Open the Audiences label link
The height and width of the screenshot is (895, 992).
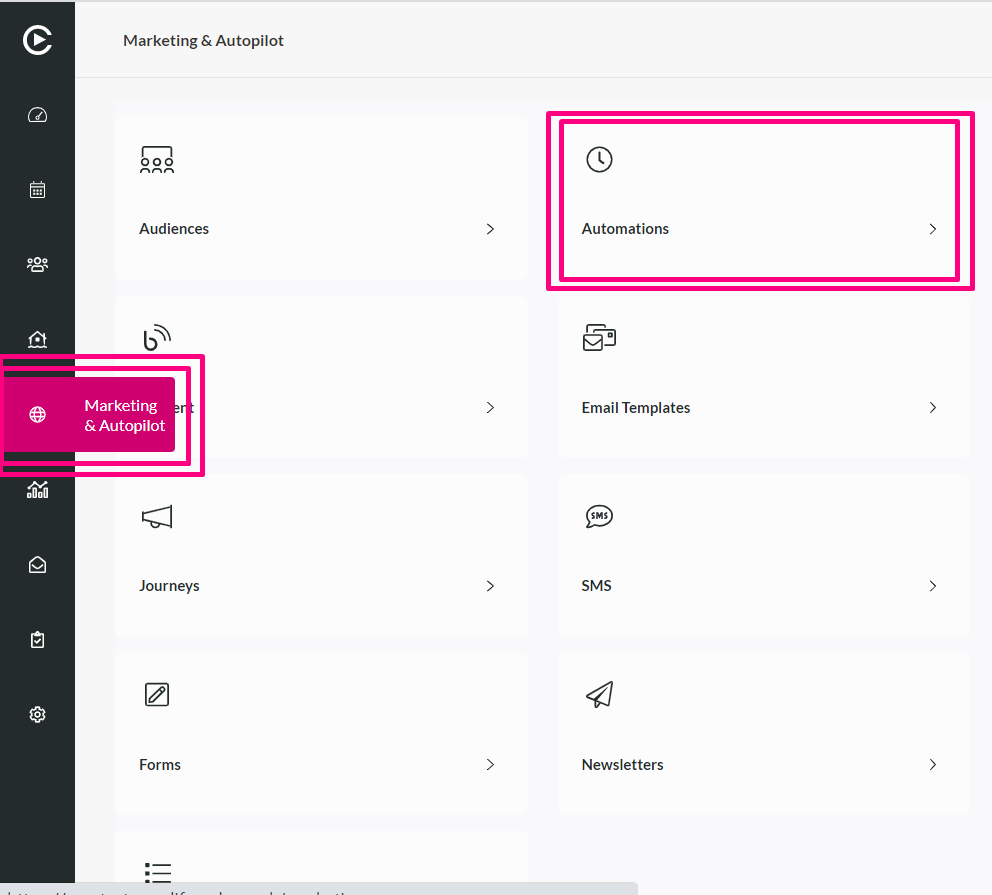point(174,229)
